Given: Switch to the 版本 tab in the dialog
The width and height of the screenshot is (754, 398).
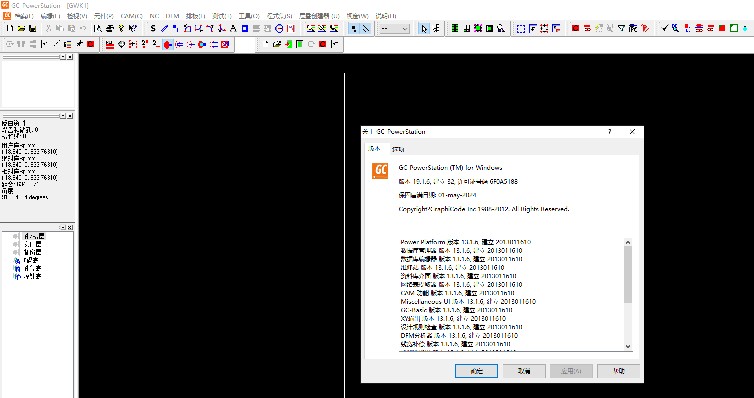Looking at the screenshot, I should click(374, 149).
